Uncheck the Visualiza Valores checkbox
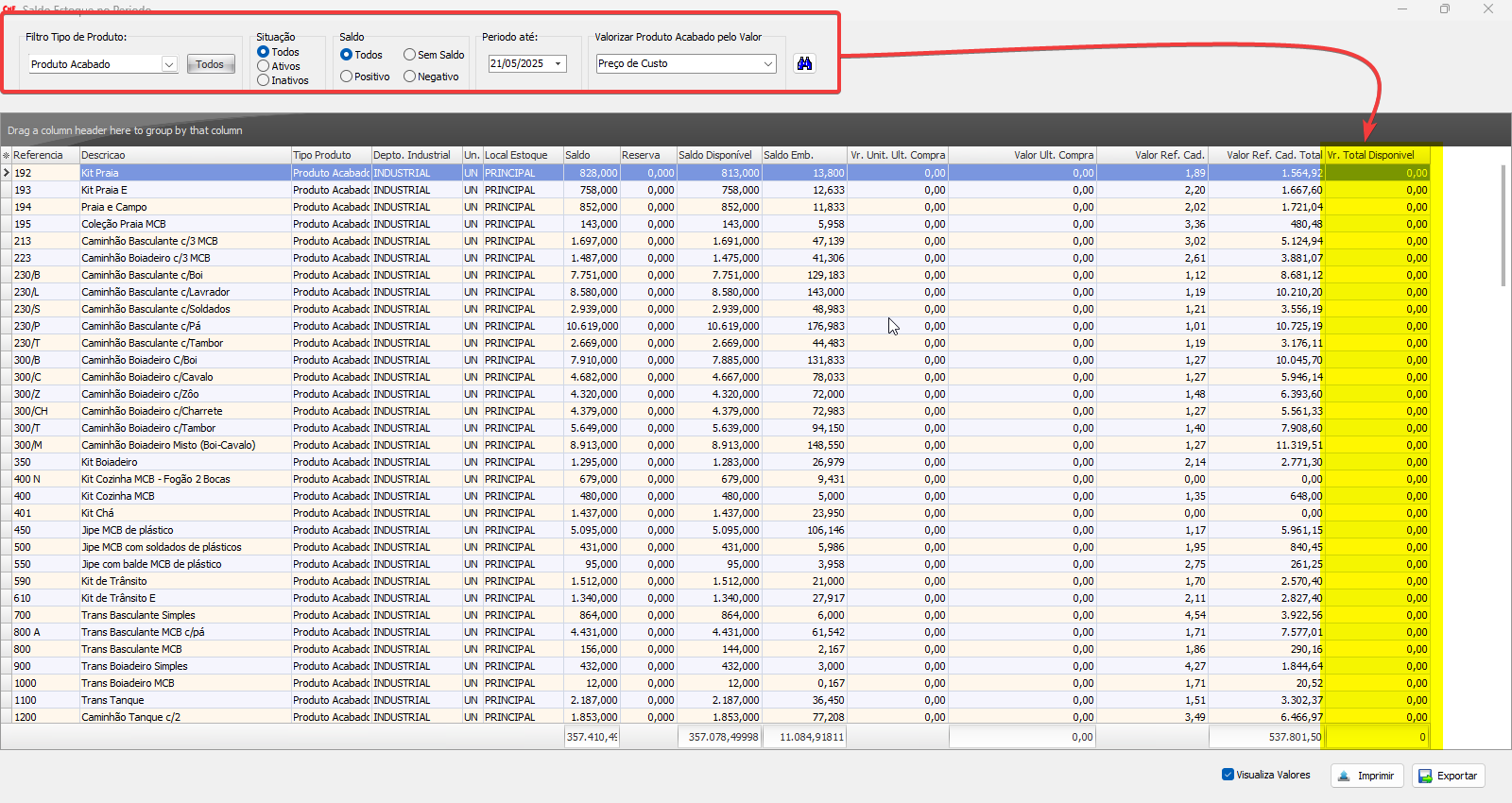 click(1228, 775)
